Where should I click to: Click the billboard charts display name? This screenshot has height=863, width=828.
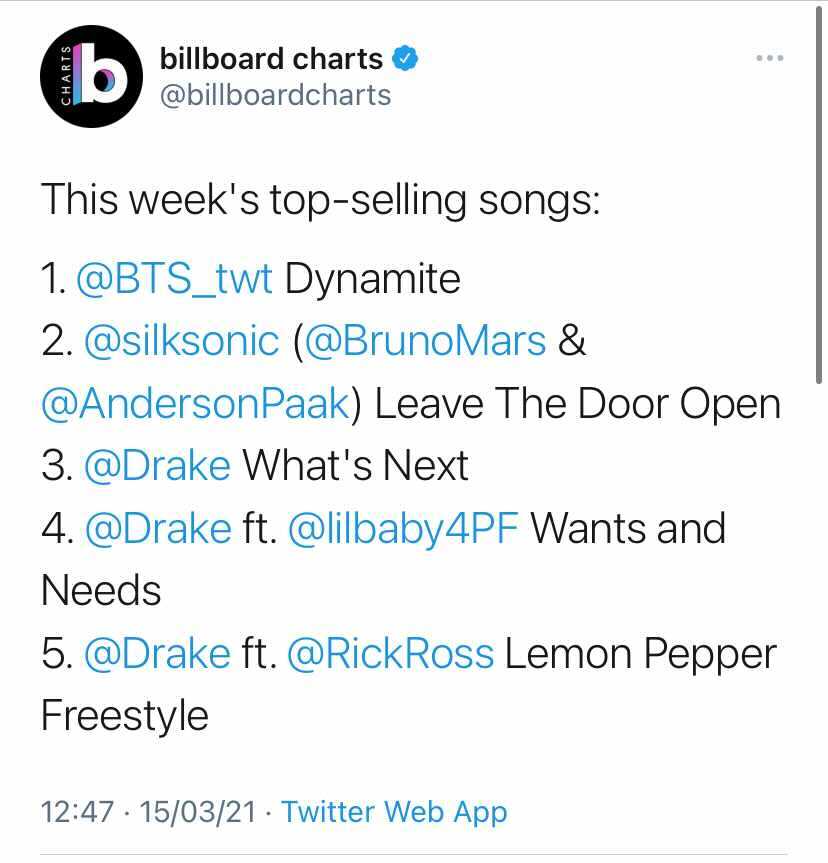coord(271,58)
